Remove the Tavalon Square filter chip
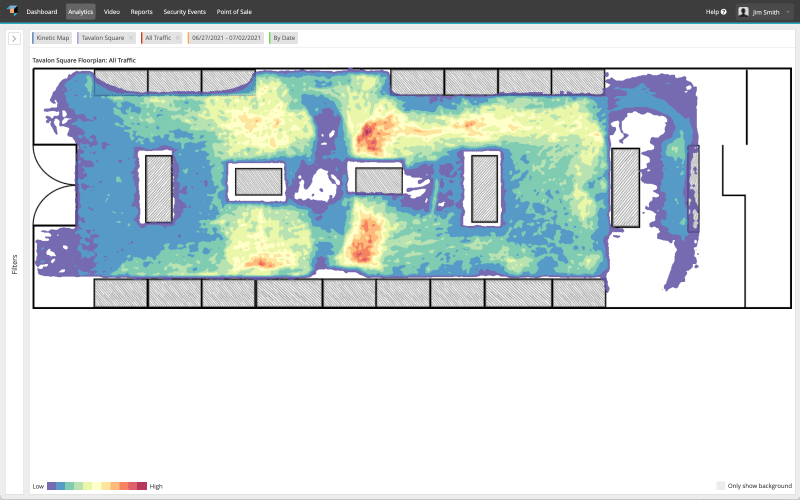The height and width of the screenshot is (500, 800). pos(131,38)
